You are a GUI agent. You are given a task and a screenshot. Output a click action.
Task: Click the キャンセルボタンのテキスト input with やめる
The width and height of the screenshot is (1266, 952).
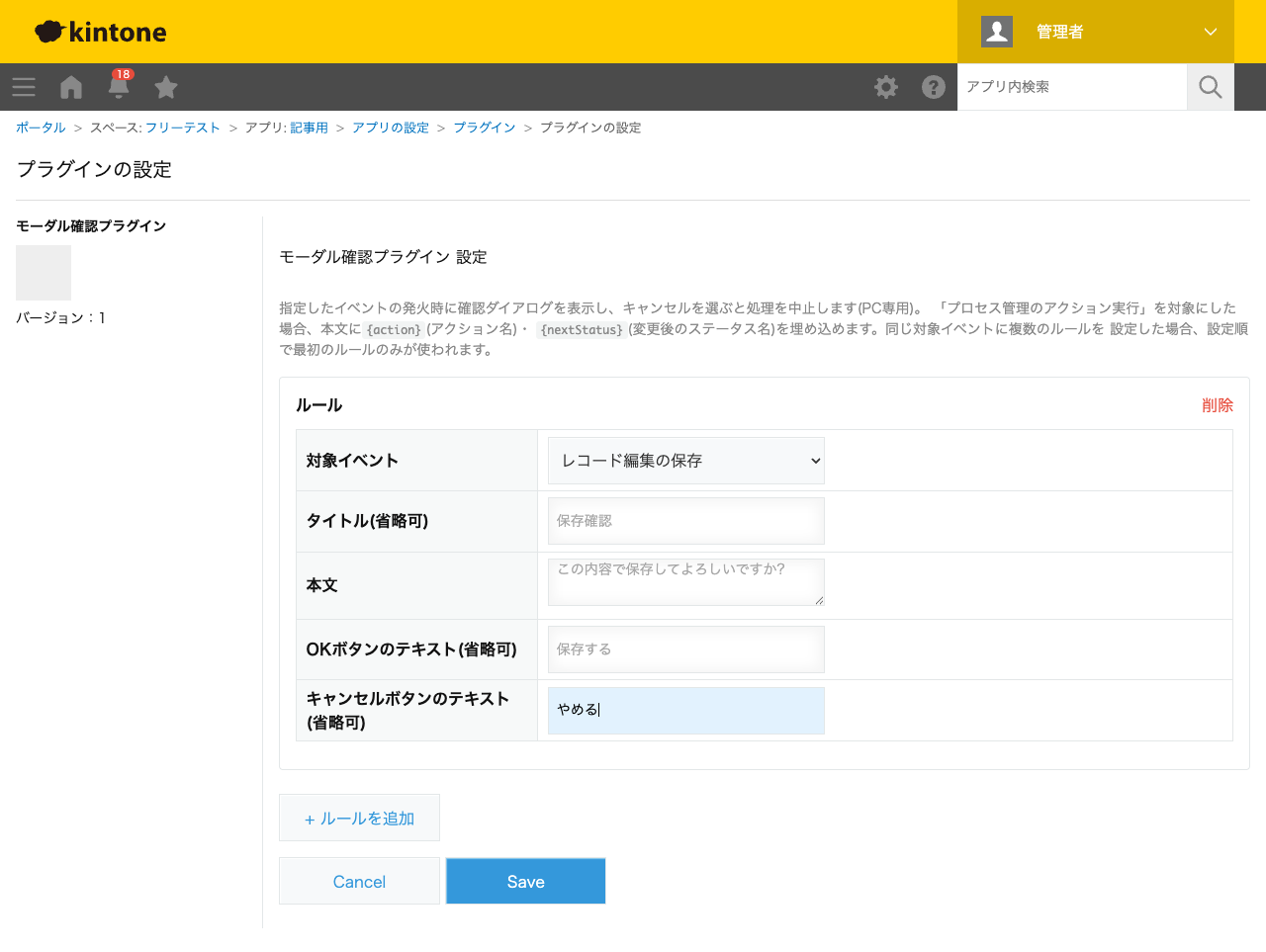(x=686, y=711)
